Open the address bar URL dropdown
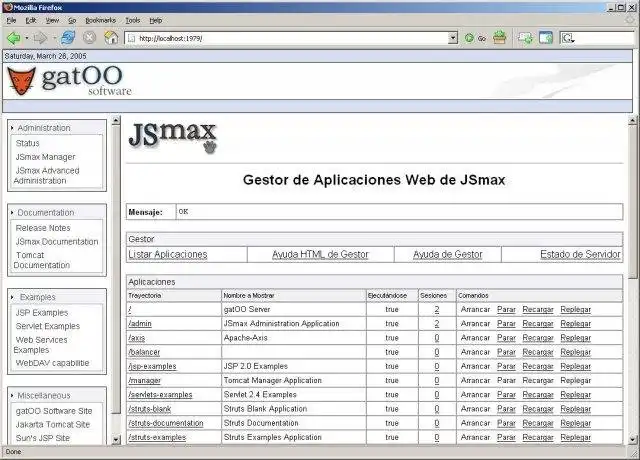640x460 pixels. [x=453, y=38]
